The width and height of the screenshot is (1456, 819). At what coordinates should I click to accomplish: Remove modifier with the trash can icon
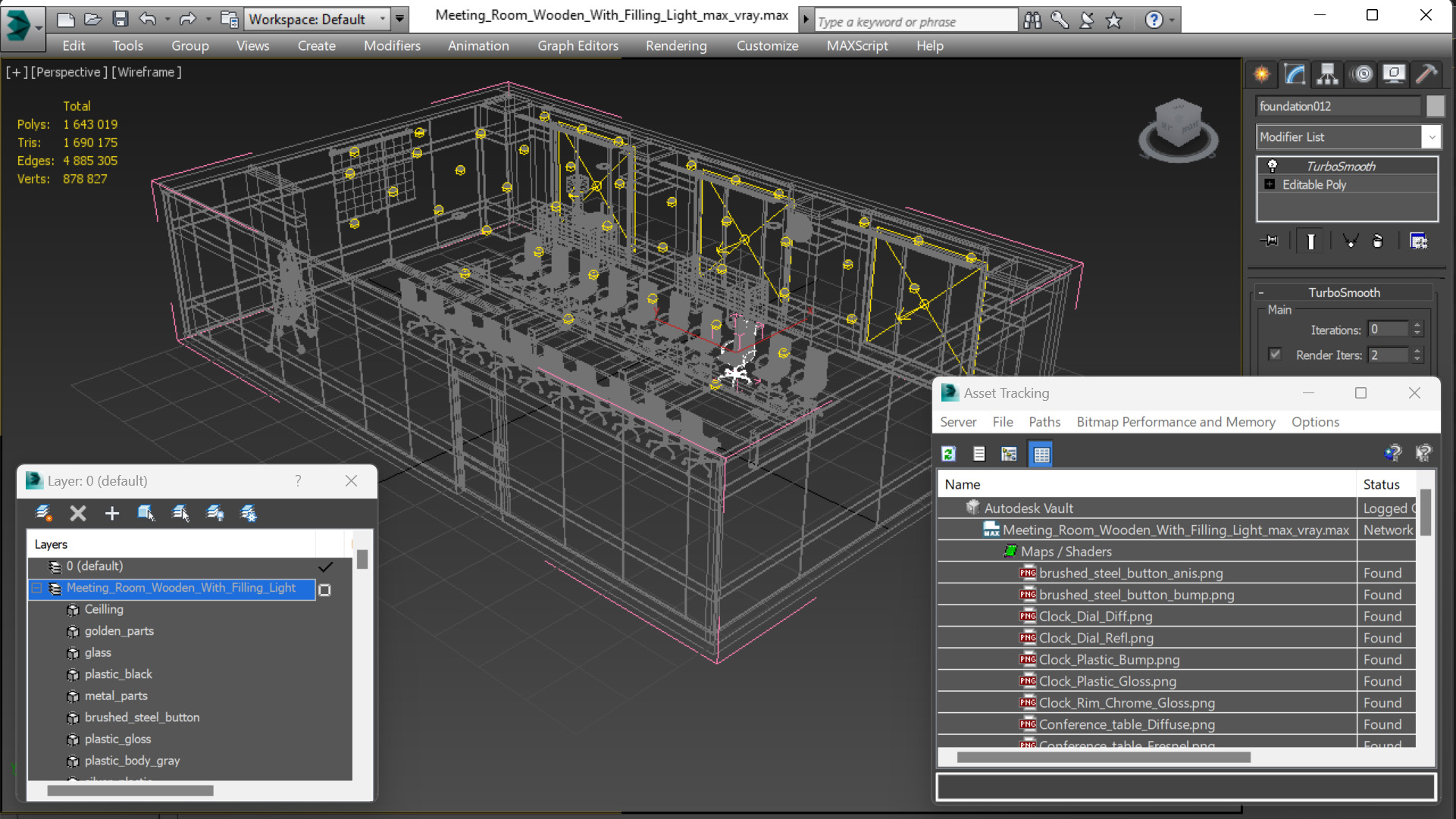tap(1378, 241)
